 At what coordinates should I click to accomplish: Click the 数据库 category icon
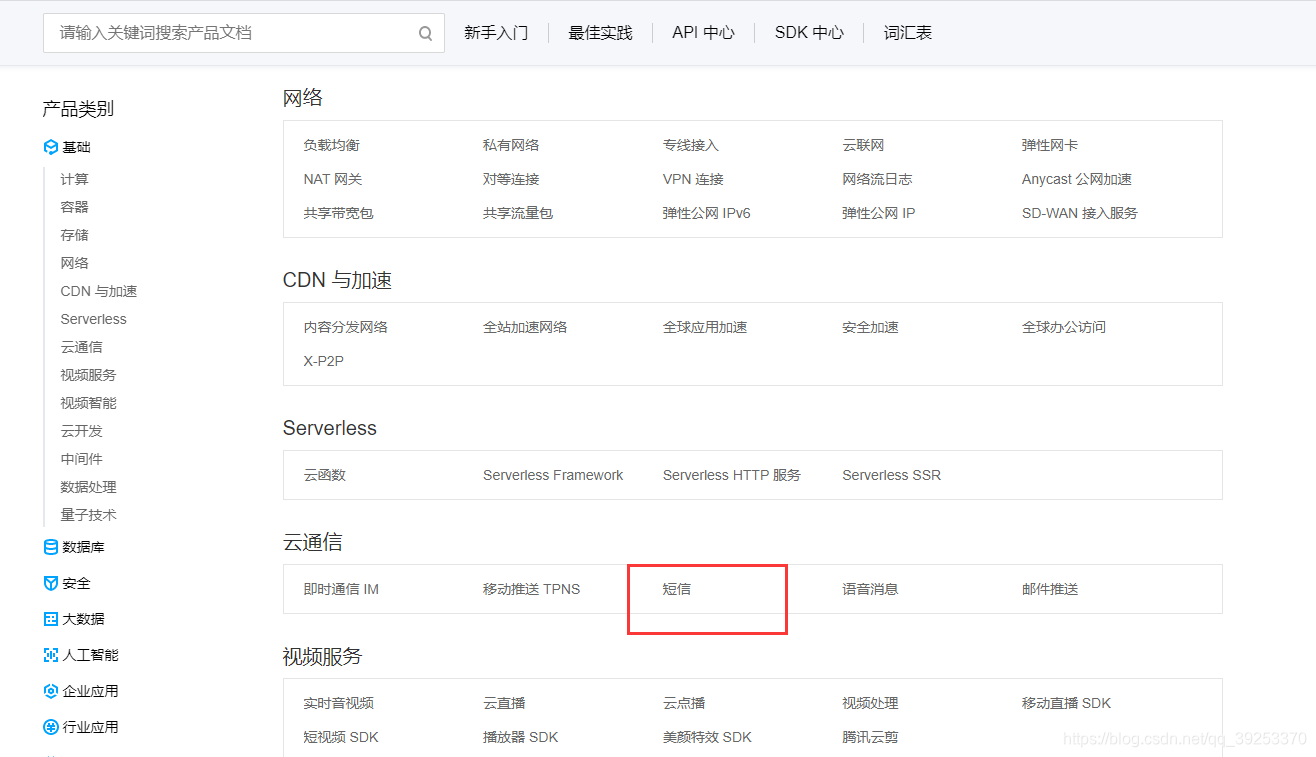coord(50,547)
